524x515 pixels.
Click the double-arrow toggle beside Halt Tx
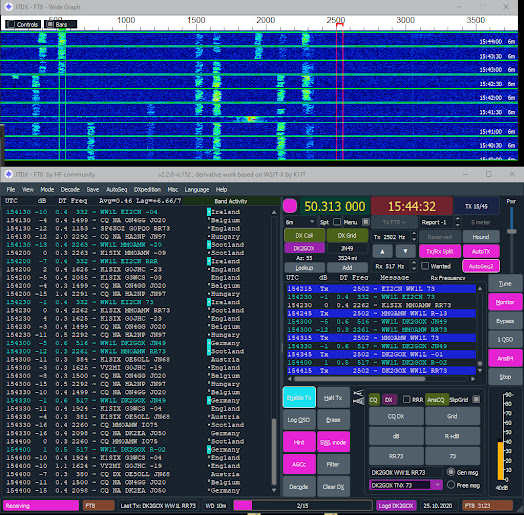click(x=358, y=397)
